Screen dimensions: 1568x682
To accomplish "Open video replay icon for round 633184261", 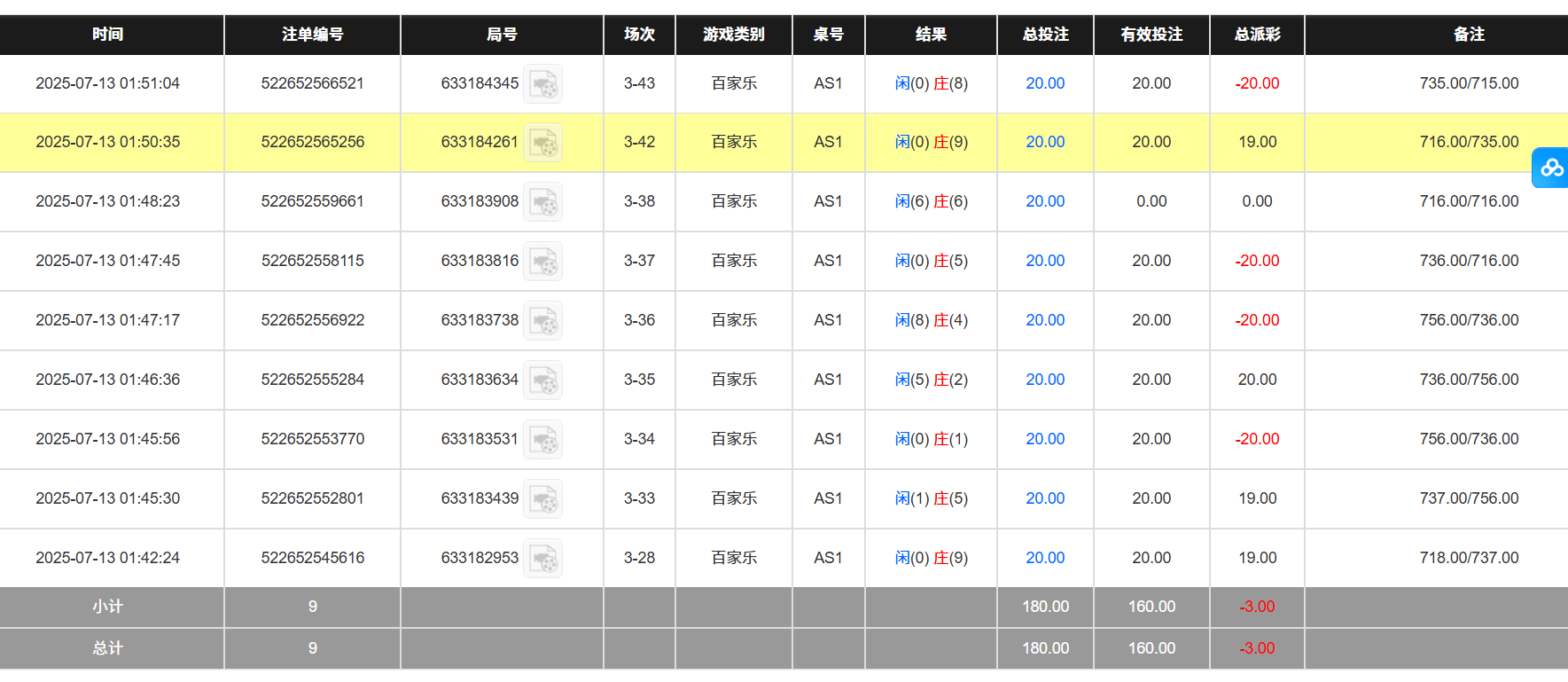I will (x=542, y=143).
